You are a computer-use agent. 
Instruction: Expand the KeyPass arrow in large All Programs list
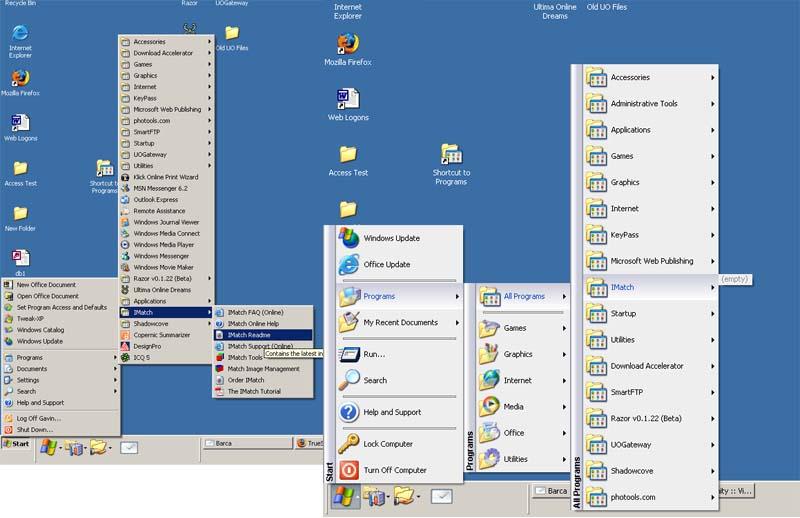click(712, 235)
